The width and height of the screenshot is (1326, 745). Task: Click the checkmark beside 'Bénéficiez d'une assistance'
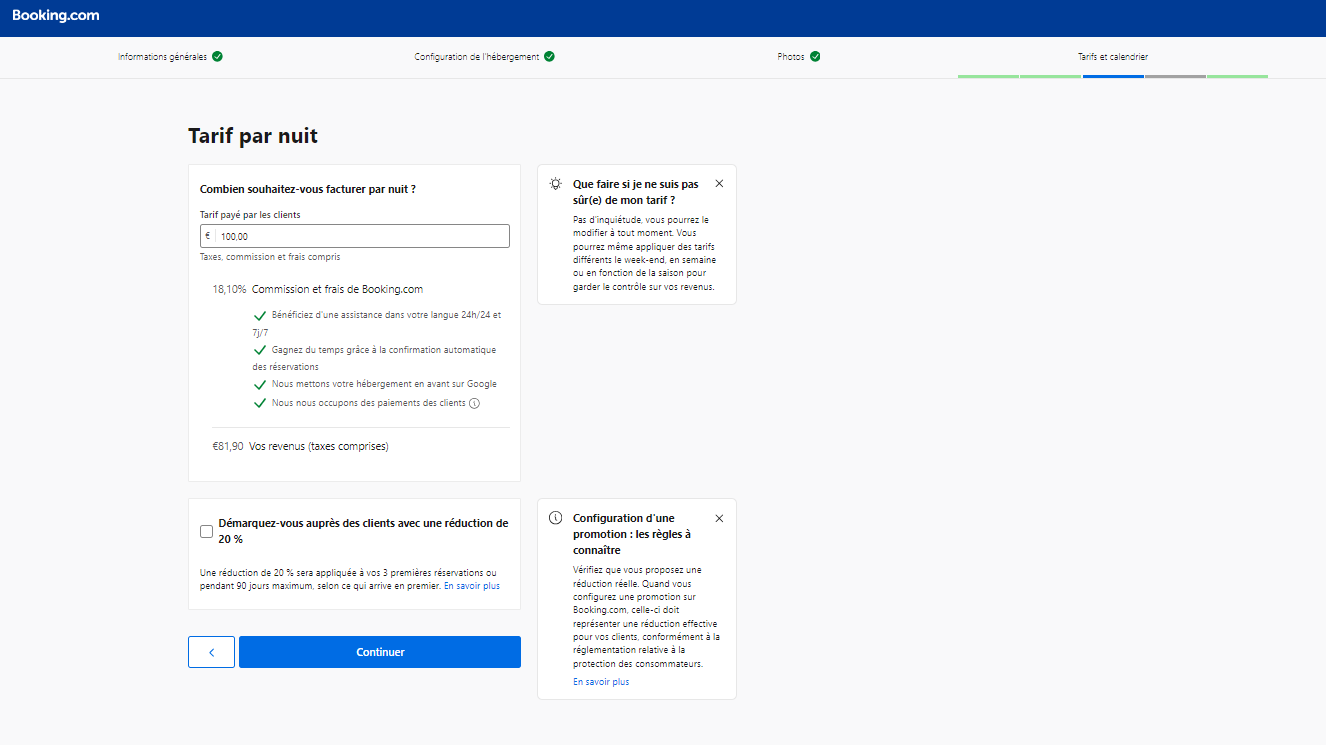click(x=260, y=315)
